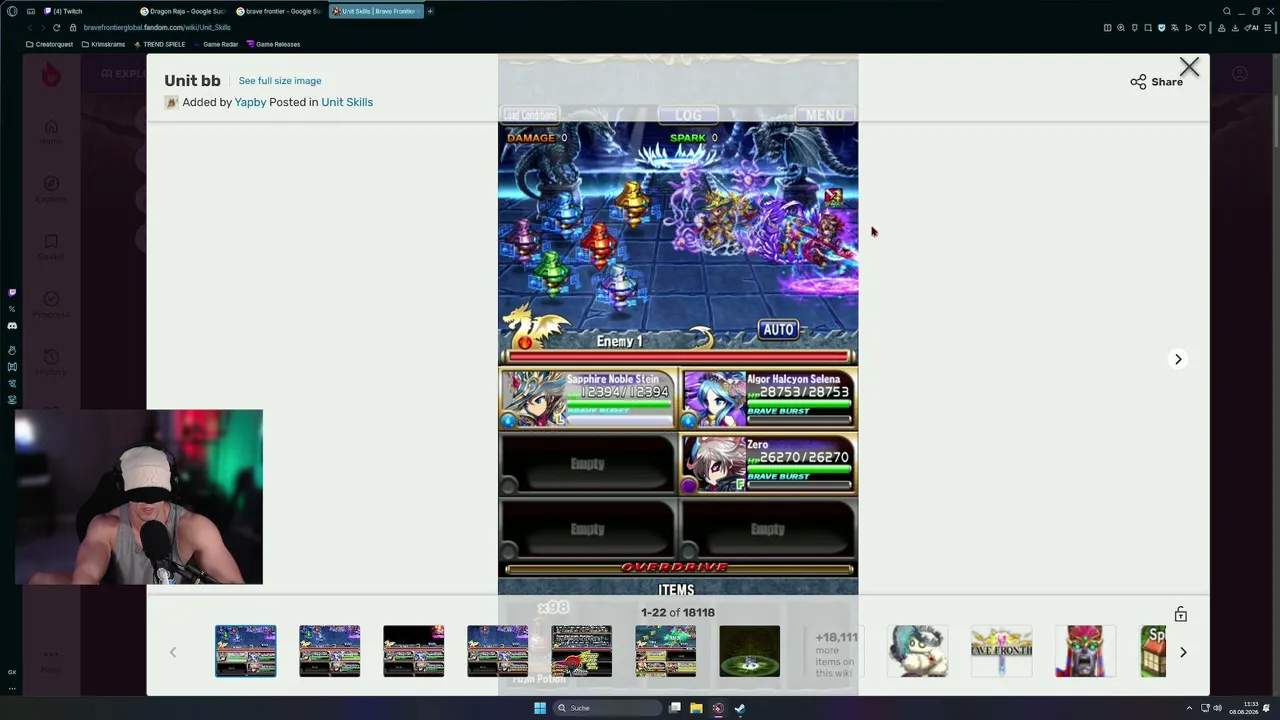Go to the next image with the right arrow
Viewport: 1280px width, 720px height.
[x=1178, y=359]
